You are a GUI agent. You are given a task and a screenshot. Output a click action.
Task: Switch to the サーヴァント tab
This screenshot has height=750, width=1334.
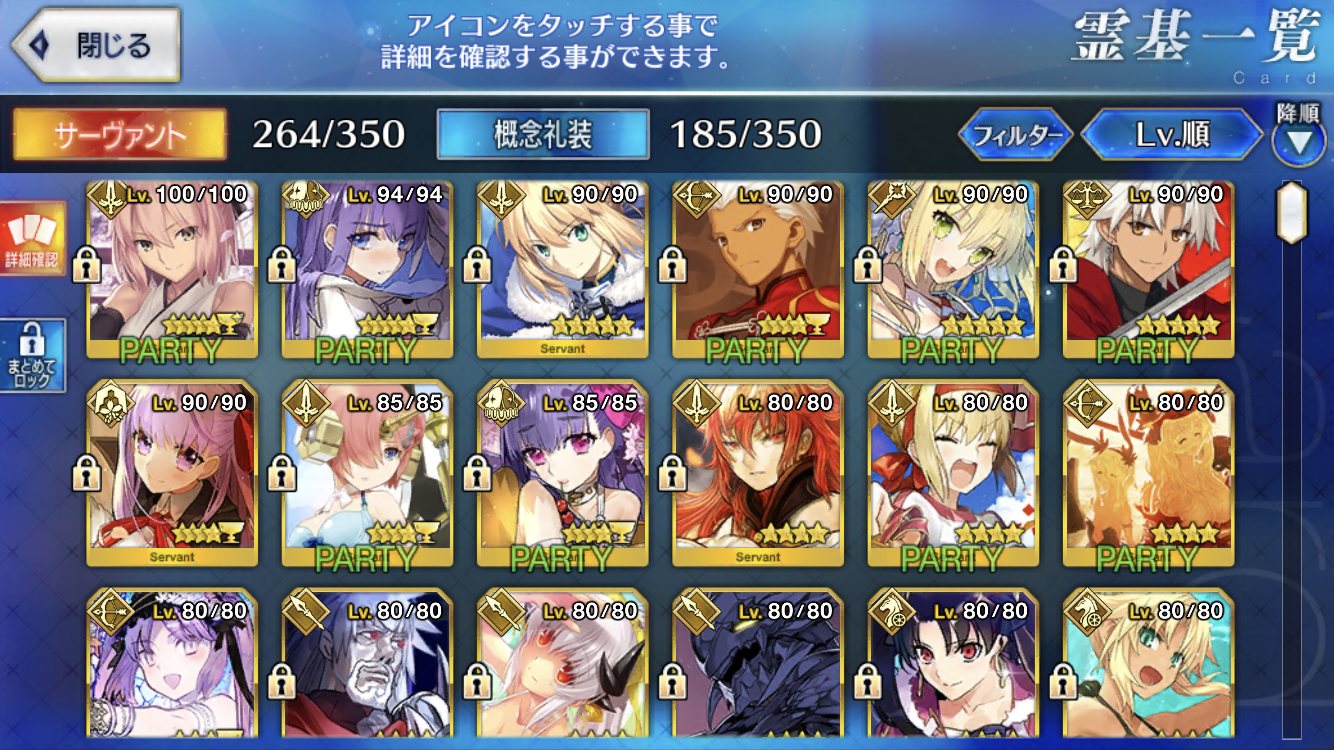119,135
